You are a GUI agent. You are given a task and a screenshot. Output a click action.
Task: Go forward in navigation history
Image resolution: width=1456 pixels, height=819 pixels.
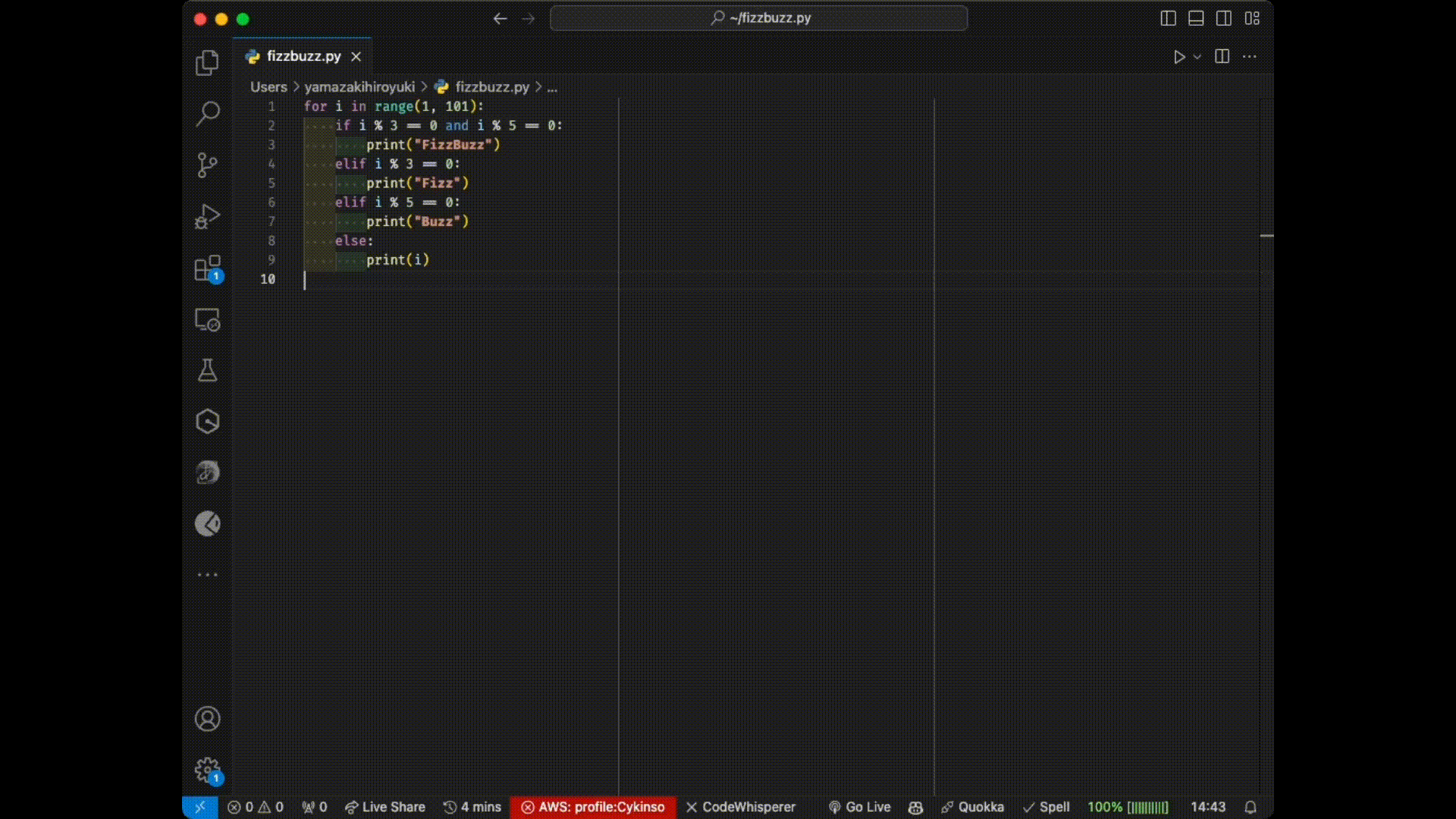pos(529,19)
